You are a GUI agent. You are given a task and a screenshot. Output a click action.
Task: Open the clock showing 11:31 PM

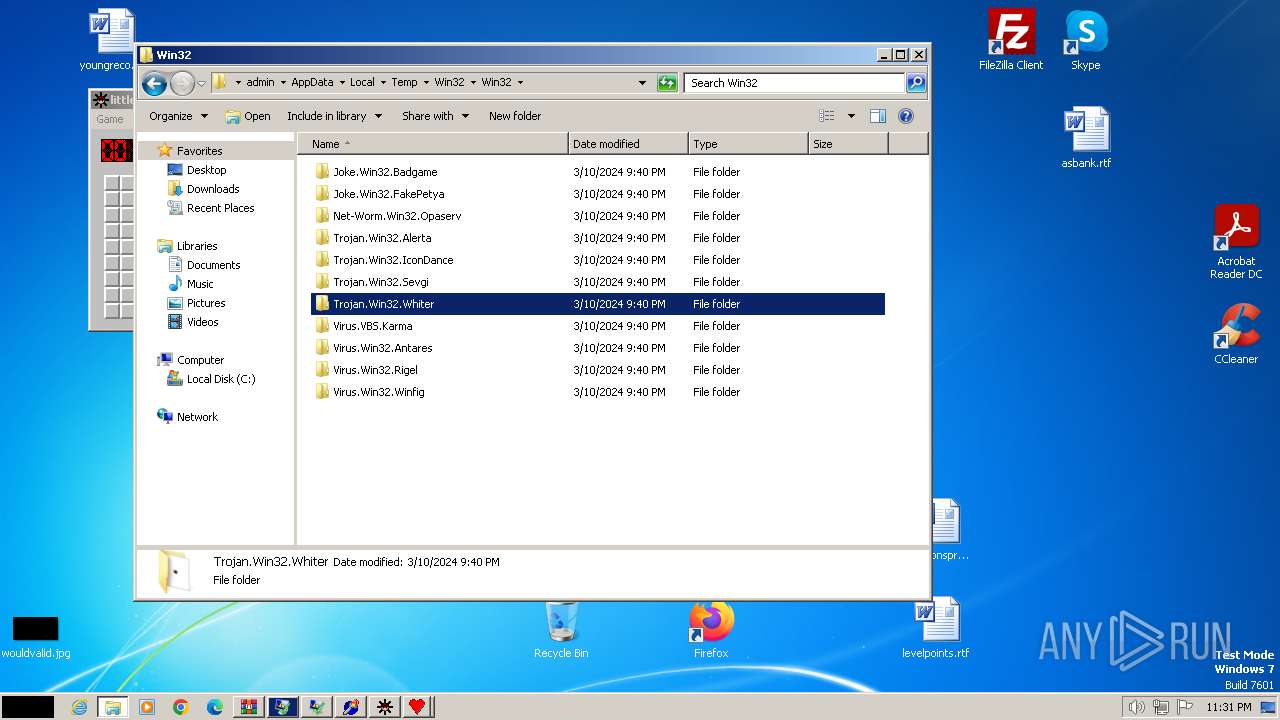(1228, 707)
